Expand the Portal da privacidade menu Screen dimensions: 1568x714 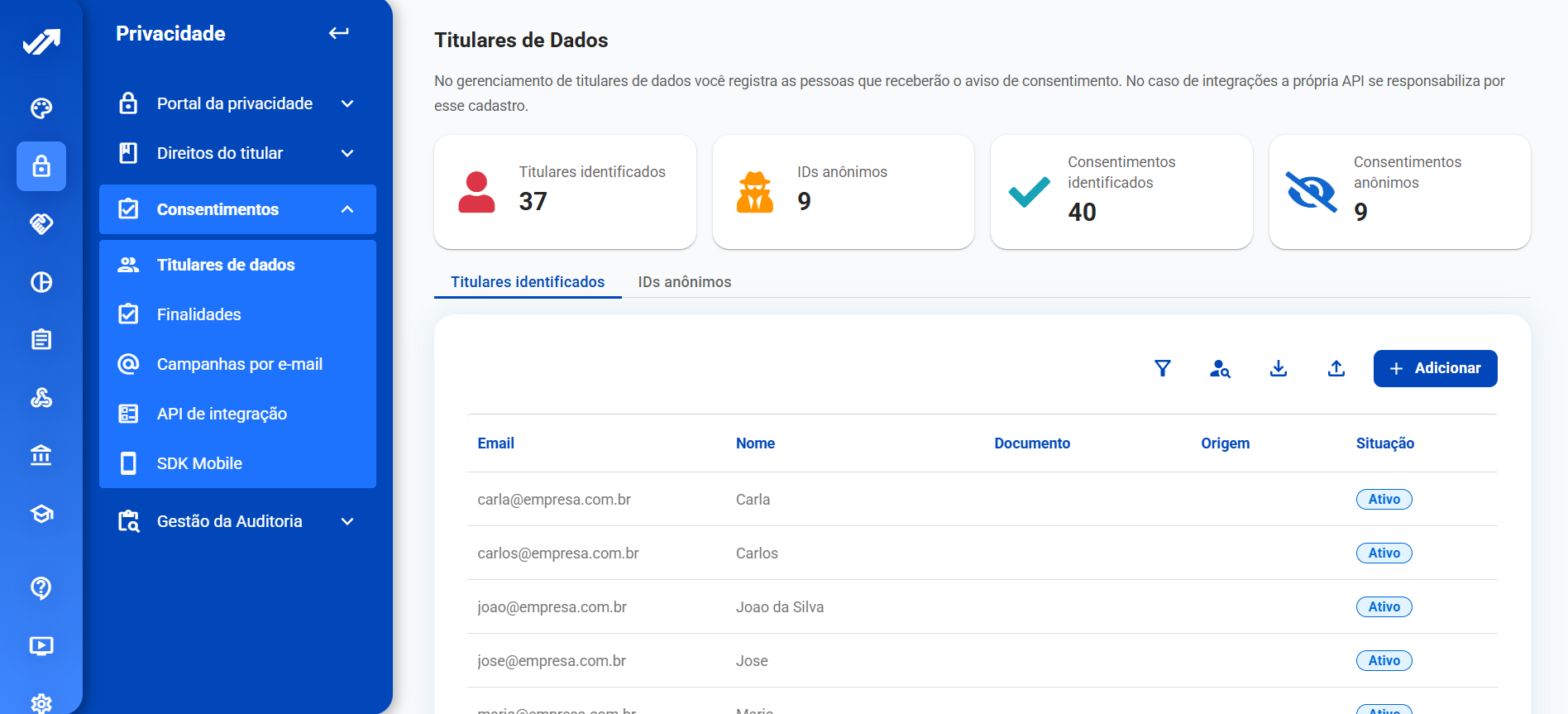[x=347, y=104]
